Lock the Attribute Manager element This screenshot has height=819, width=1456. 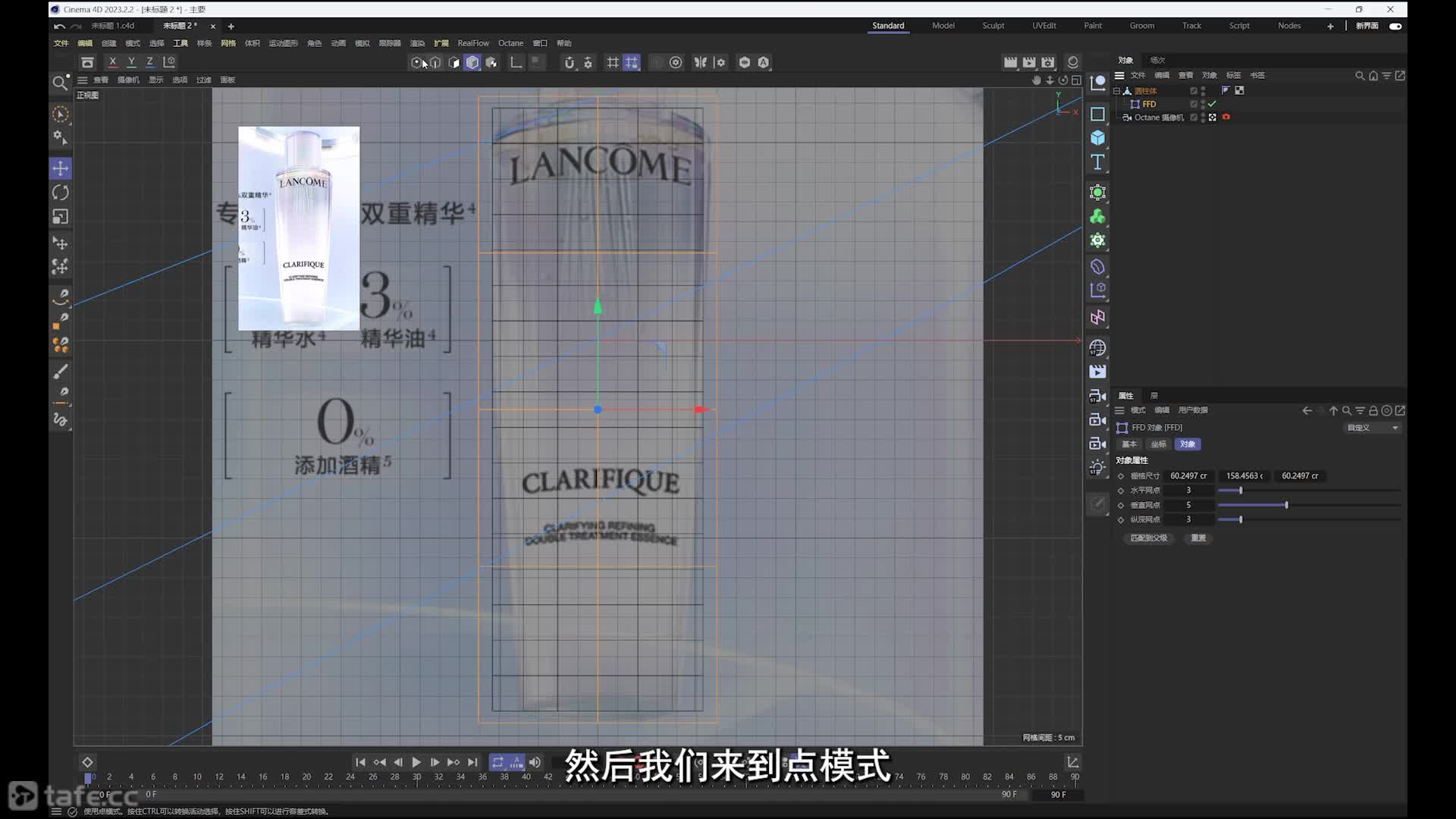1373,411
